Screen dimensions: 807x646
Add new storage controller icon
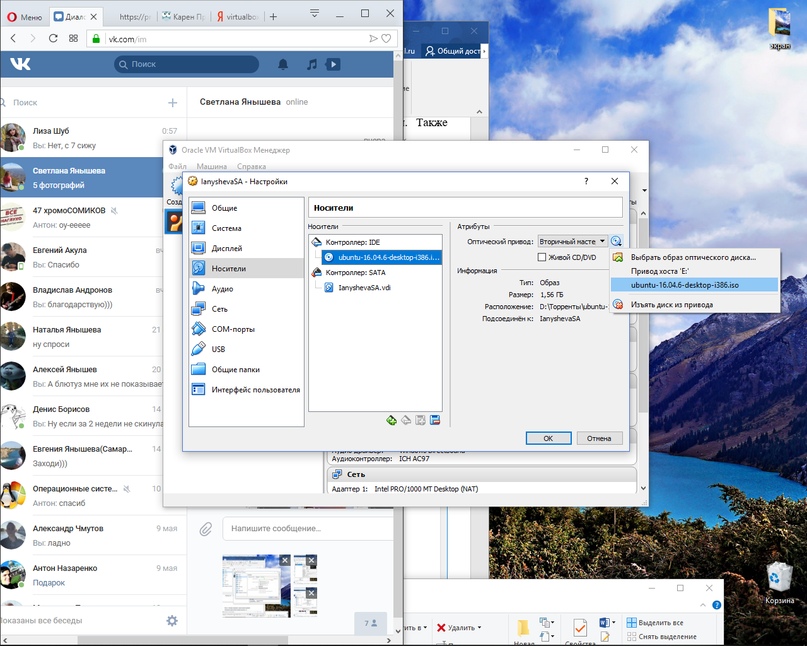click(x=391, y=420)
